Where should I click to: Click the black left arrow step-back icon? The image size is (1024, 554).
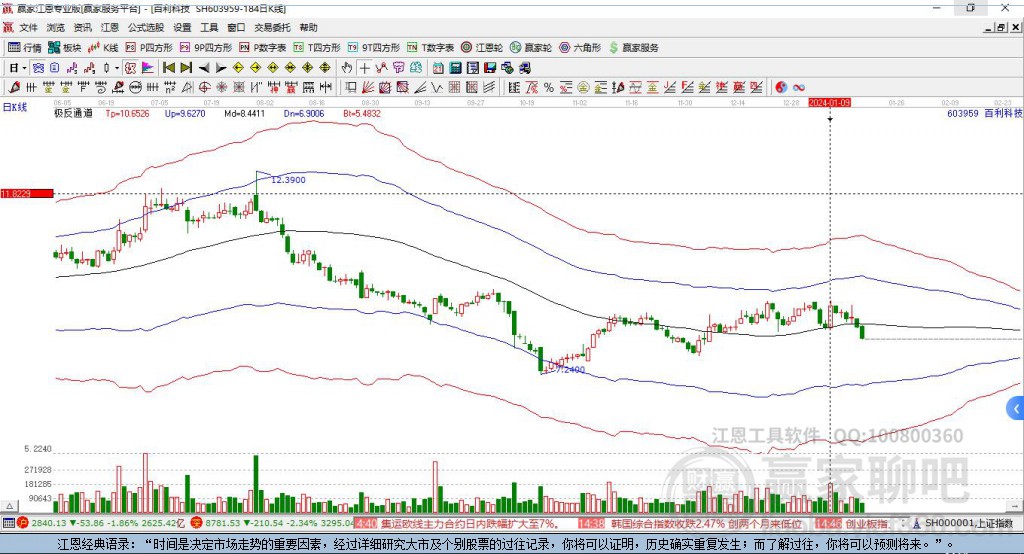coord(204,68)
